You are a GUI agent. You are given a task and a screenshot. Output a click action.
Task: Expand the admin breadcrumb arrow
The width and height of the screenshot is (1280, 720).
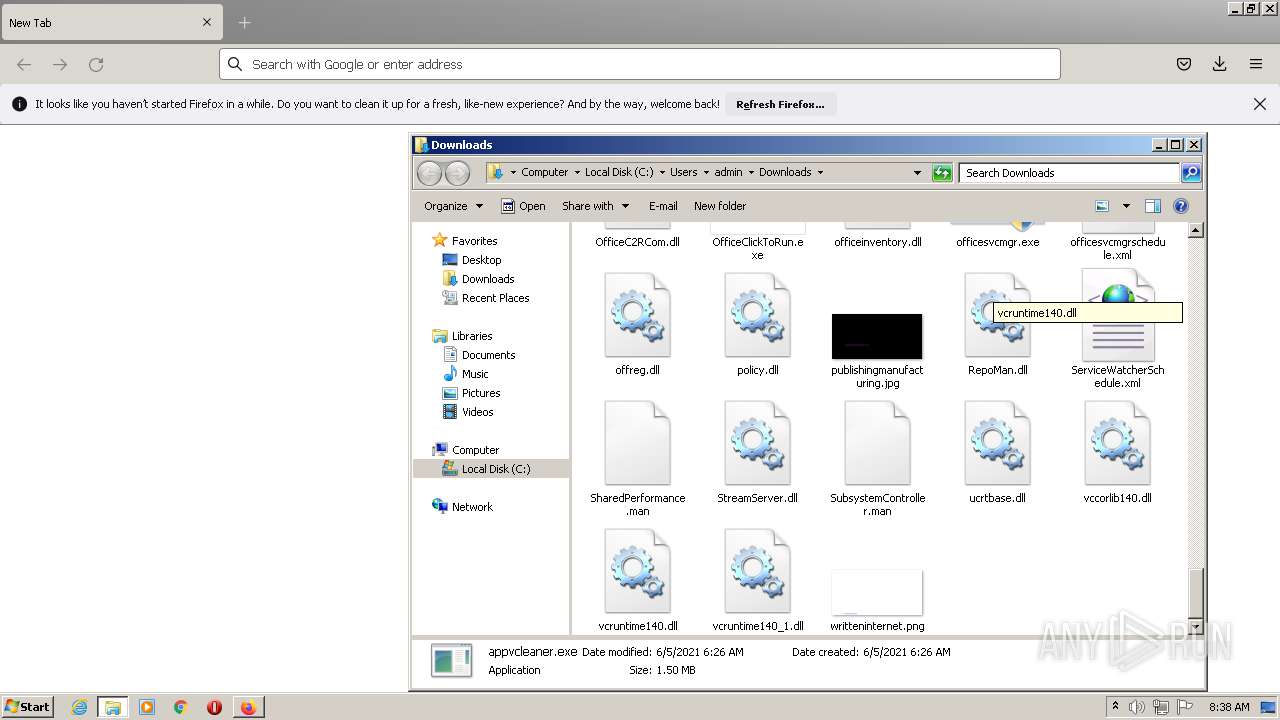(x=751, y=173)
